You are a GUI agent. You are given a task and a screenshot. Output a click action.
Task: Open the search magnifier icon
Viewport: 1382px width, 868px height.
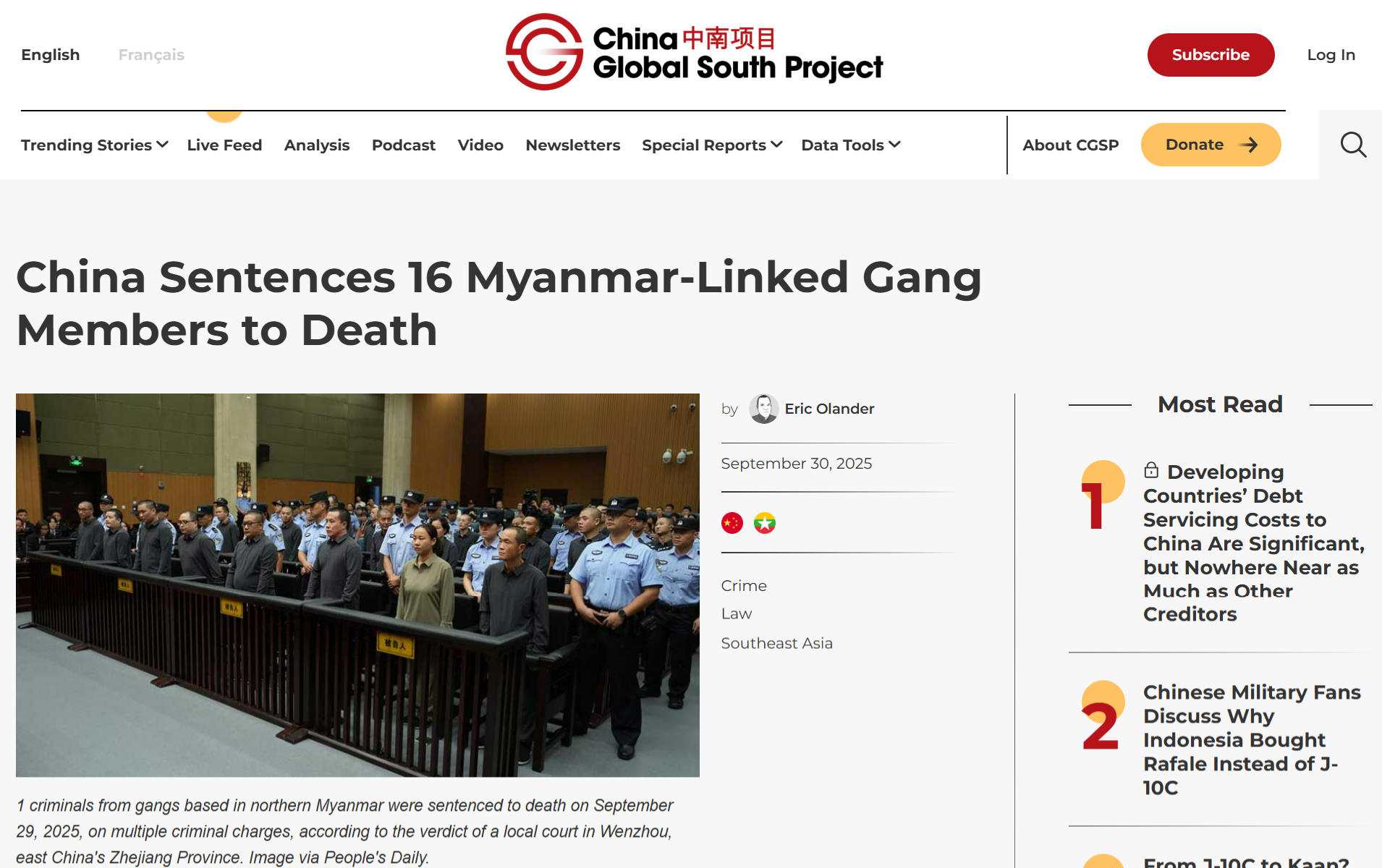[1353, 145]
